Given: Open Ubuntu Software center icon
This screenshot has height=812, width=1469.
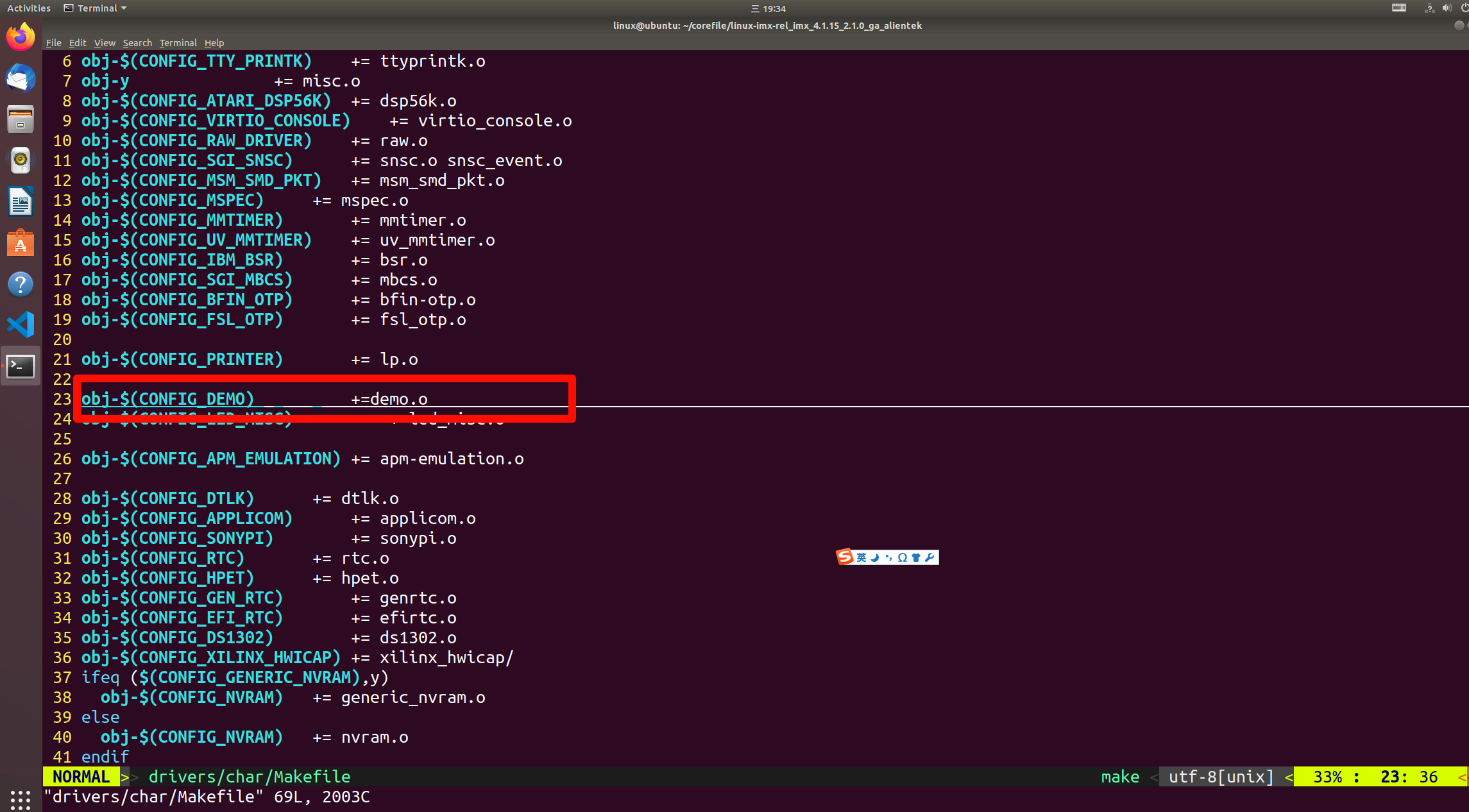Looking at the screenshot, I should click(21, 243).
